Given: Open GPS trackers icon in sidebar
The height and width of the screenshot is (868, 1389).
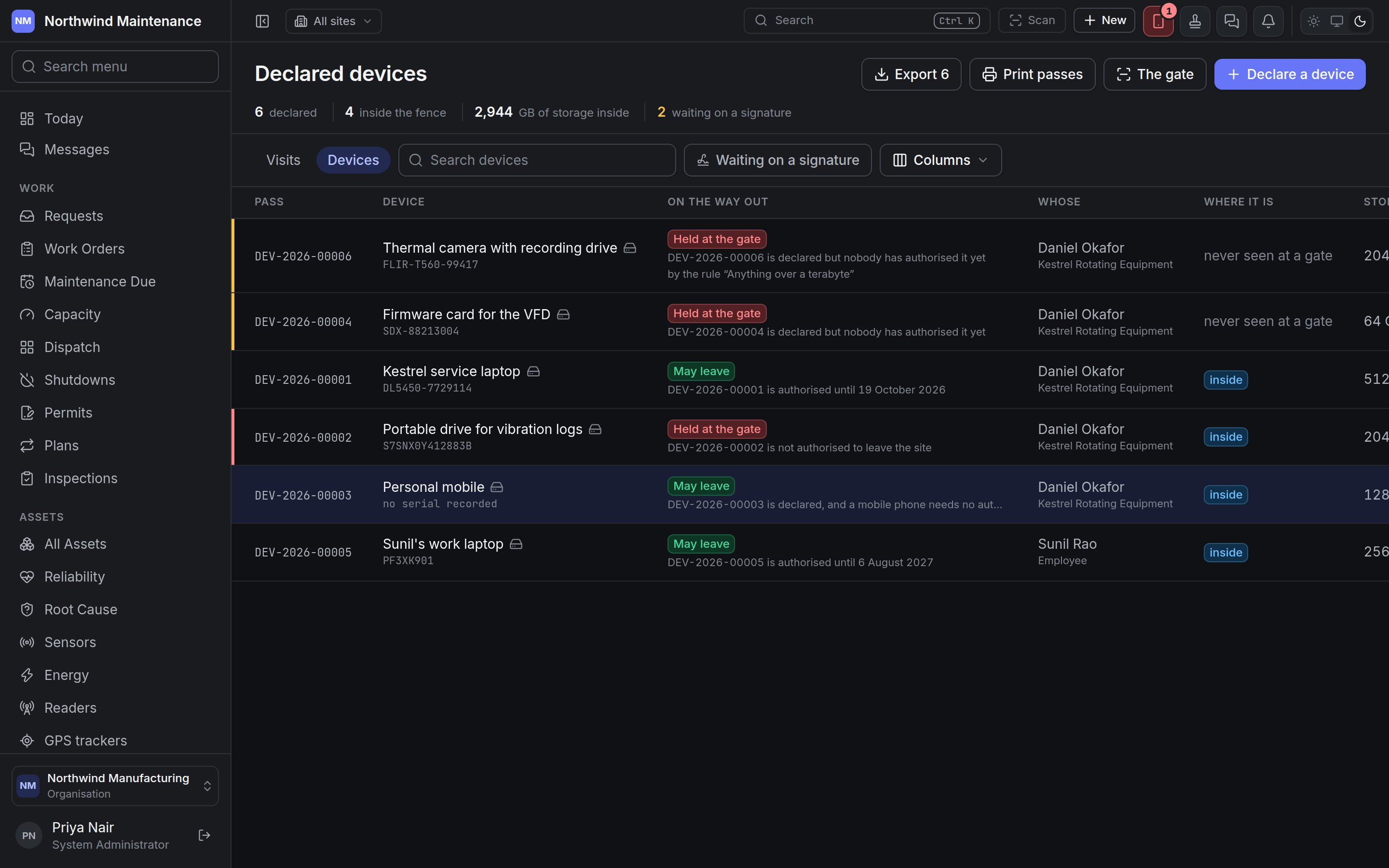Looking at the screenshot, I should point(27,741).
